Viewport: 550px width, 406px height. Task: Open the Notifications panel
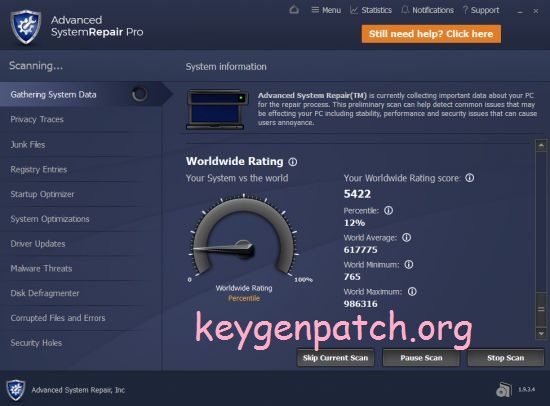[x=427, y=10]
